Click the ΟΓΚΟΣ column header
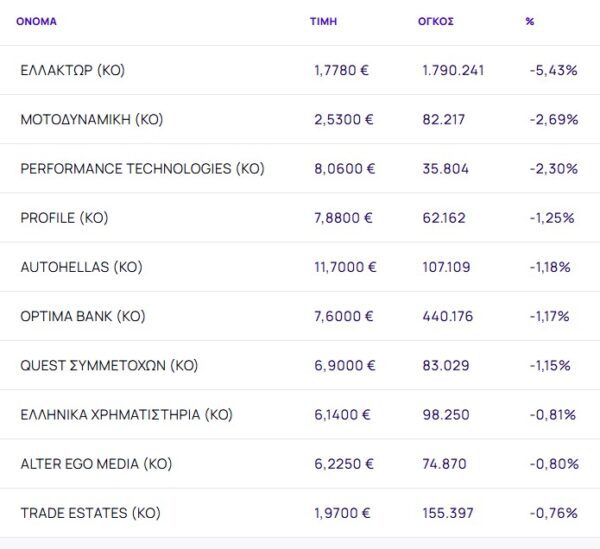 coord(436,21)
